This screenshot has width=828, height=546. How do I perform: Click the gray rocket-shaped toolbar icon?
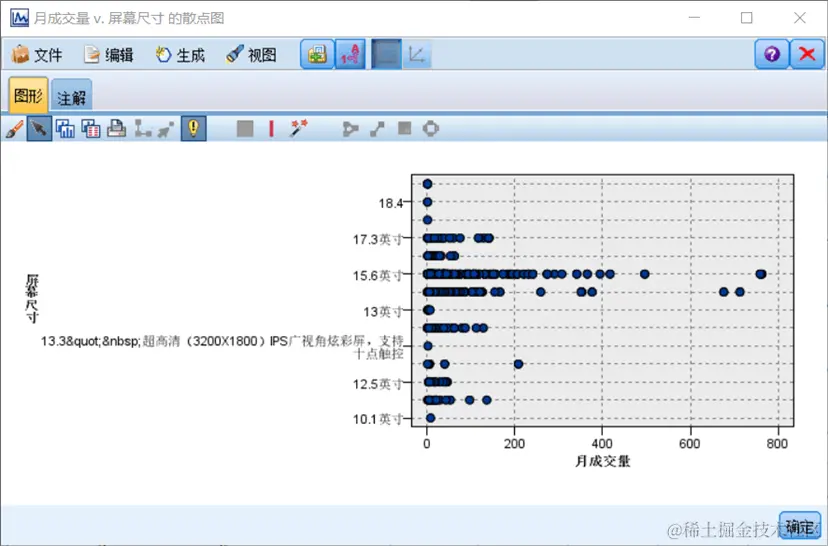[166, 129]
